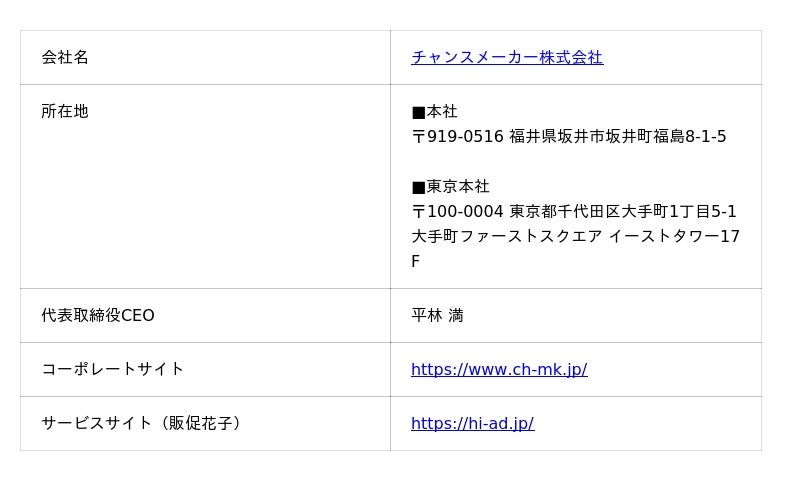Select the 代表取締役CEO row label
The width and height of the screenshot is (800, 481).
click(98, 316)
